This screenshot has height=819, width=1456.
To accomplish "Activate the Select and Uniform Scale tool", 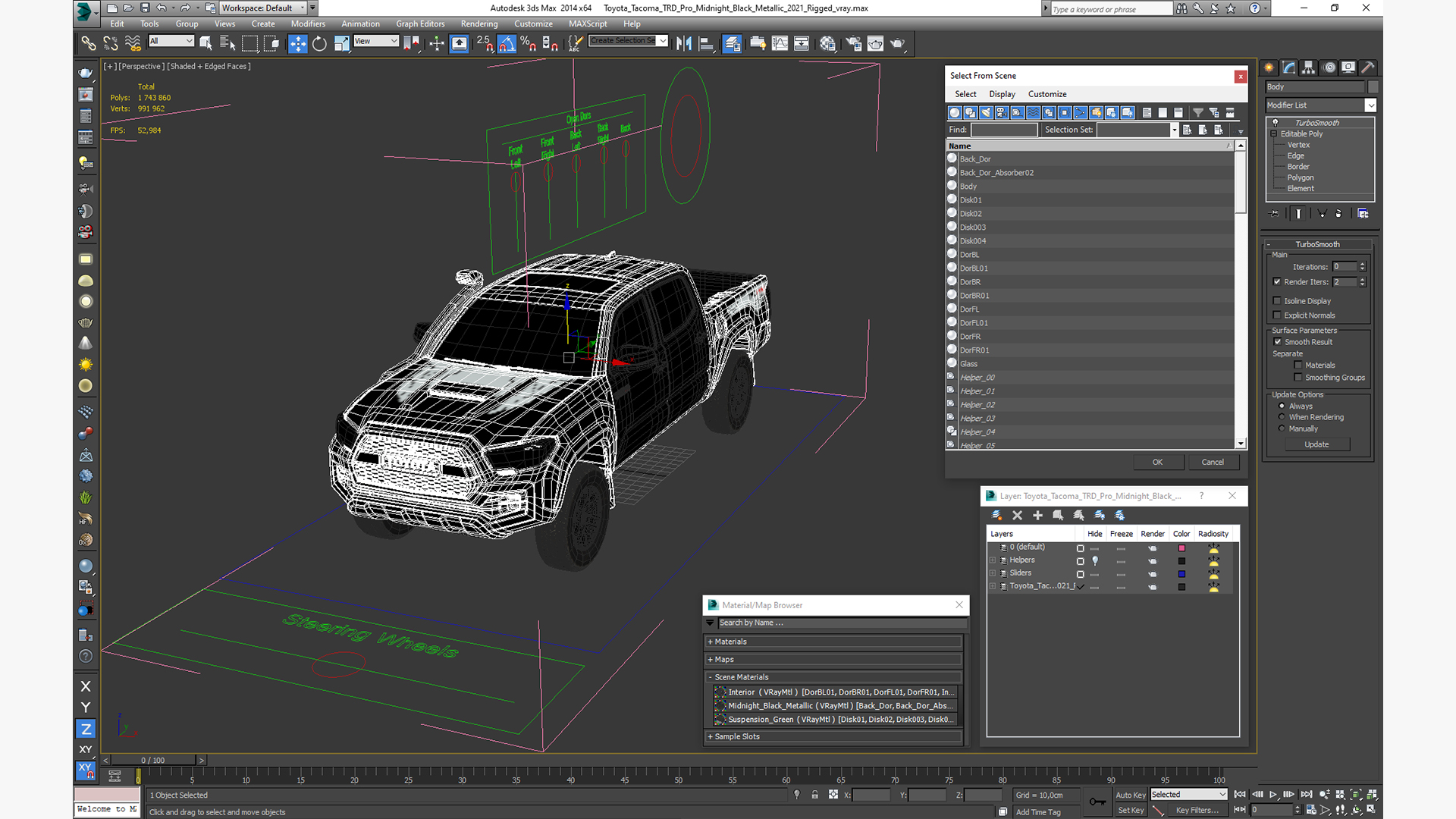I will pyautogui.click(x=341, y=43).
